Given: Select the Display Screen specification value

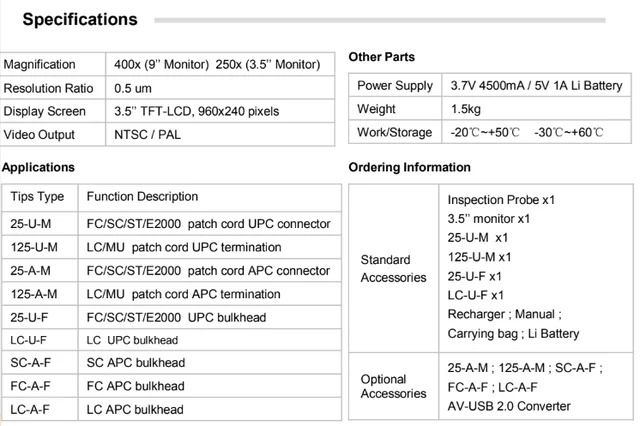Looking at the screenshot, I should [196, 111].
